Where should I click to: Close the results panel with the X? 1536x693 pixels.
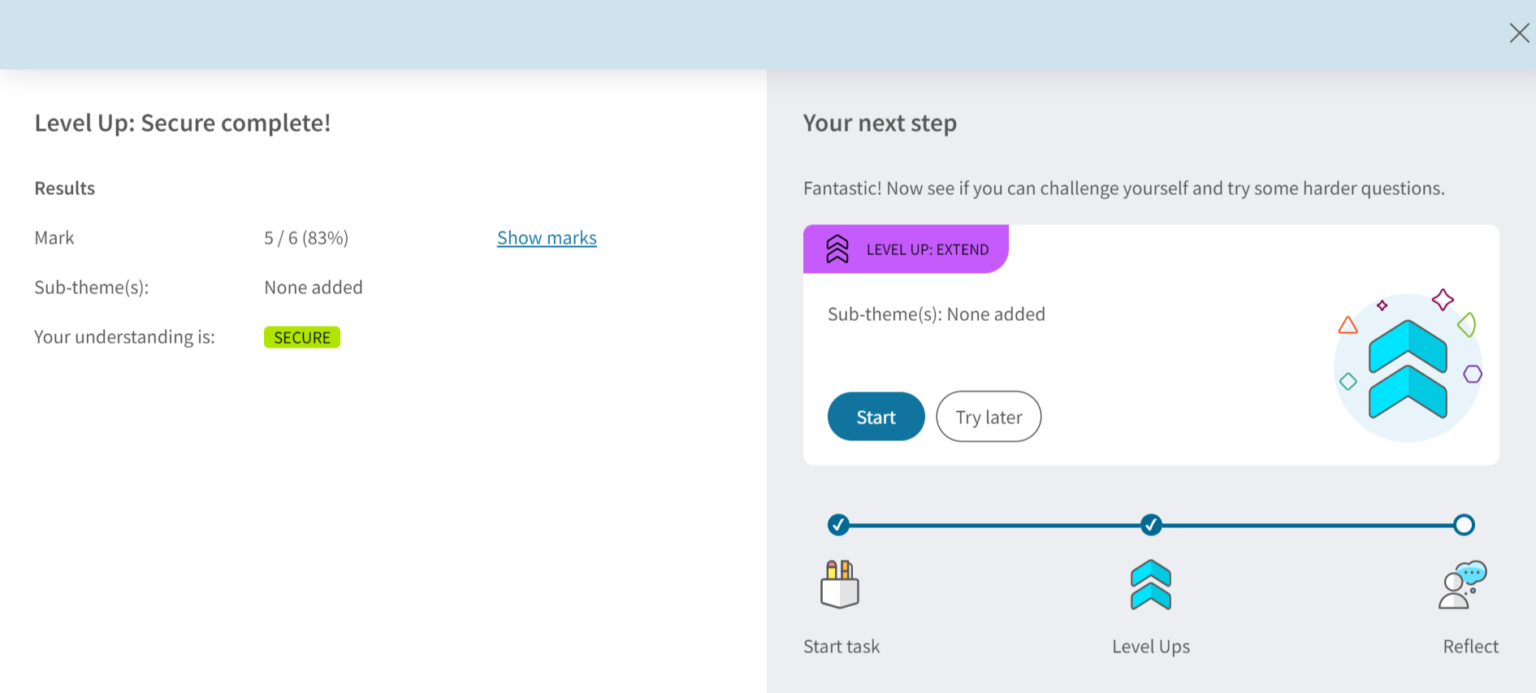click(x=1518, y=33)
